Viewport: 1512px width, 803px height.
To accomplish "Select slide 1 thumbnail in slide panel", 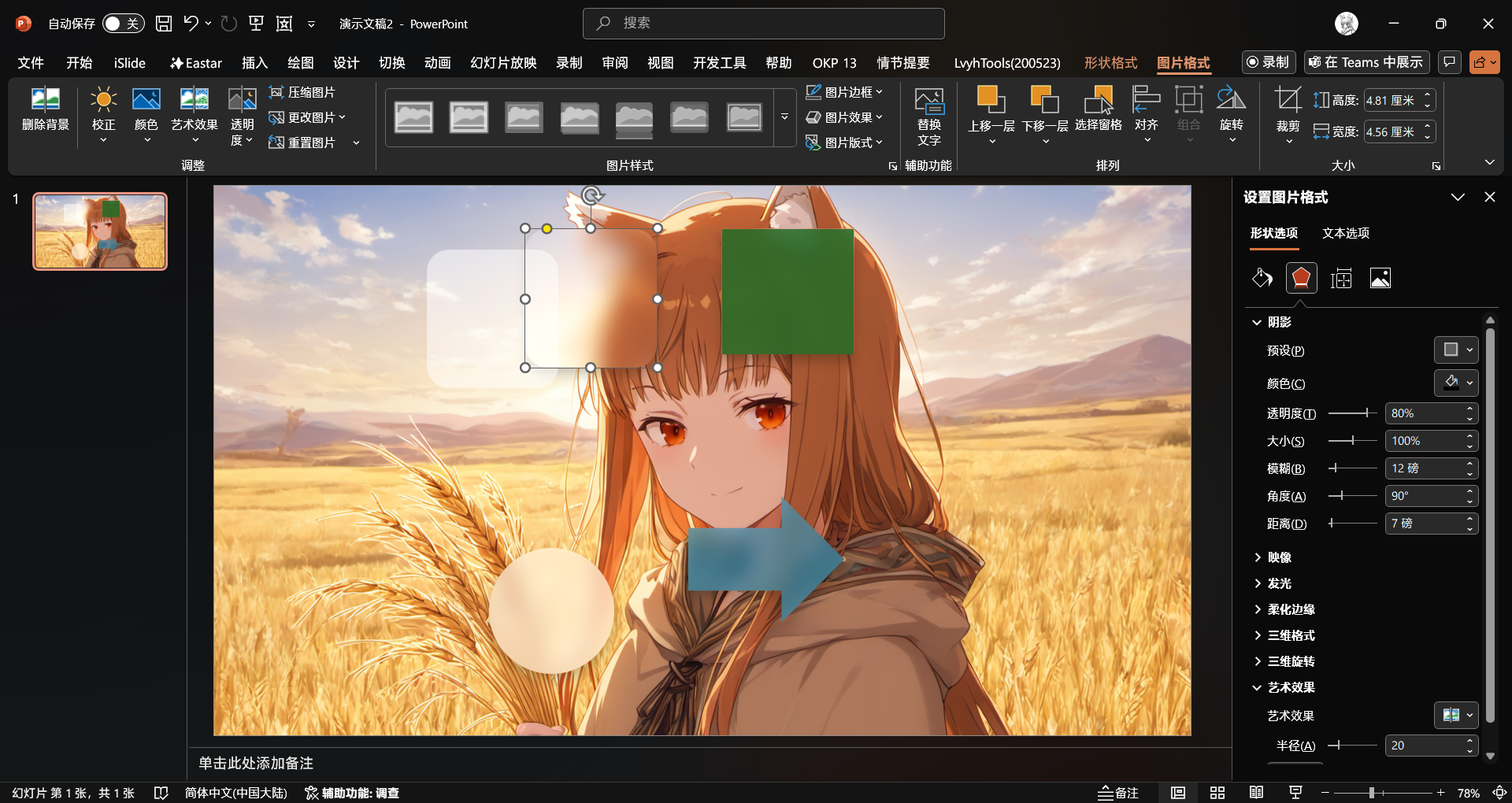I will point(100,231).
